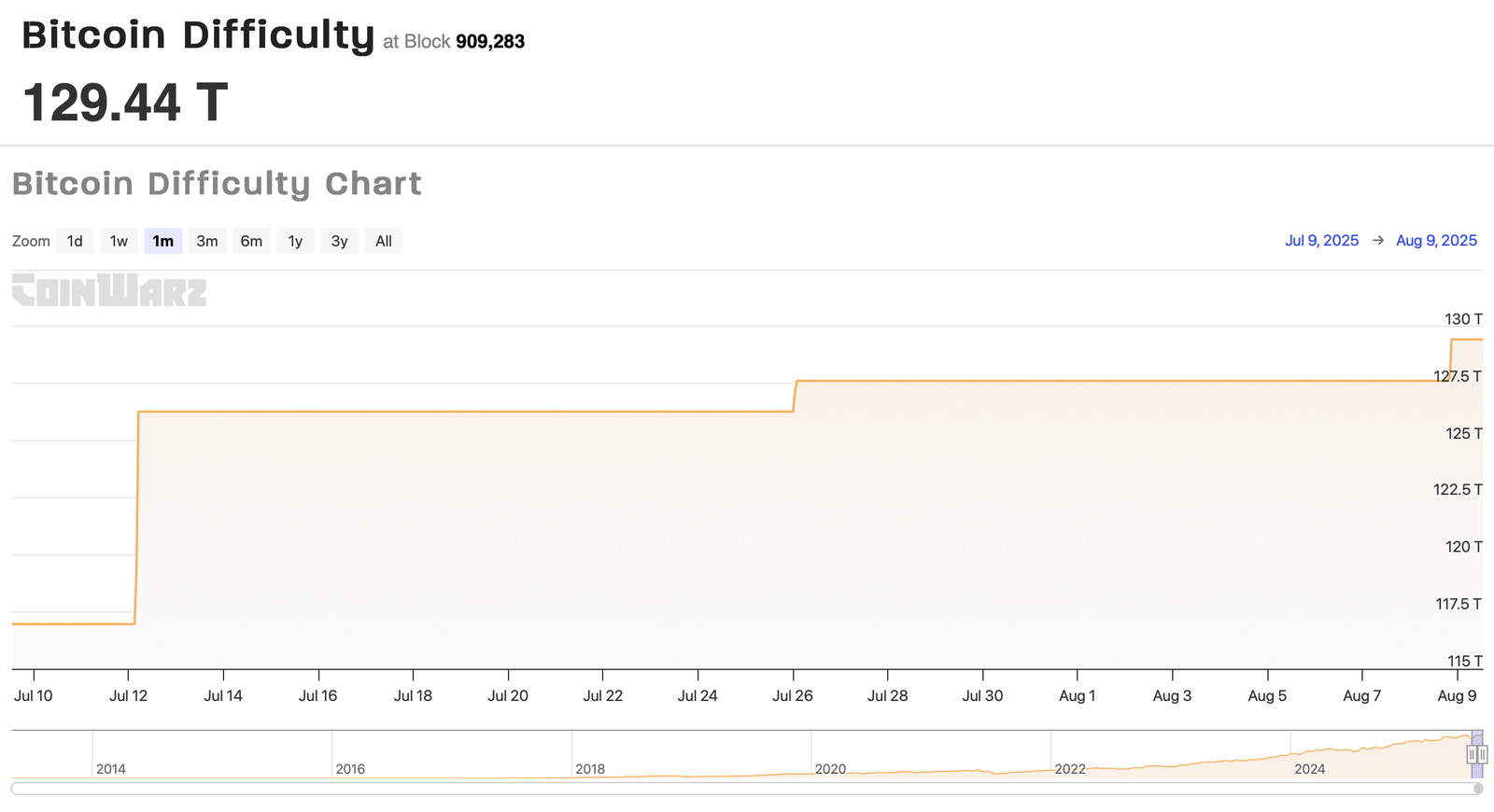1494x812 pixels.
Task: Click the 2018 region in the navigator strip
Action: [x=591, y=768]
